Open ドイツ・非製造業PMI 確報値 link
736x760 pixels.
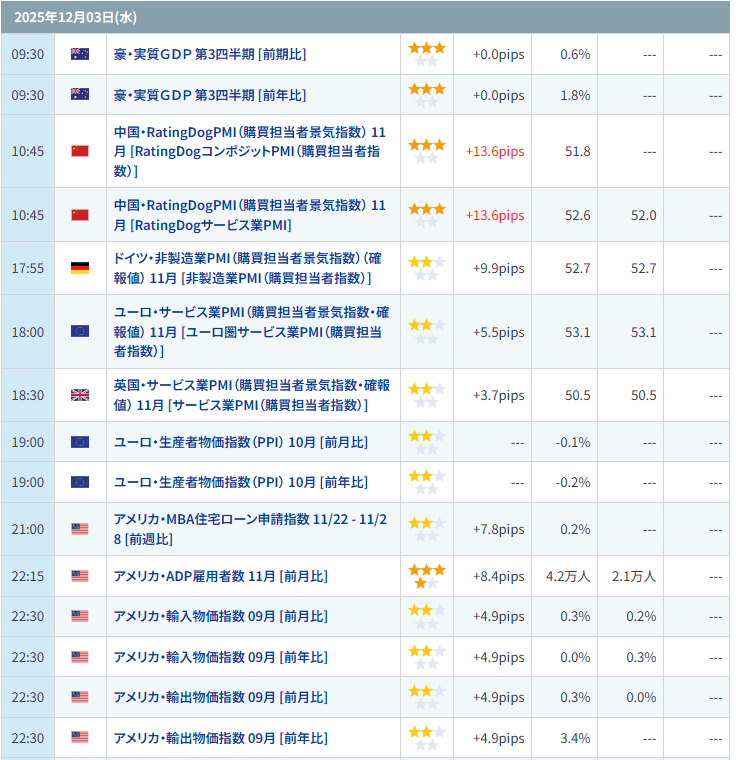[x=248, y=268]
